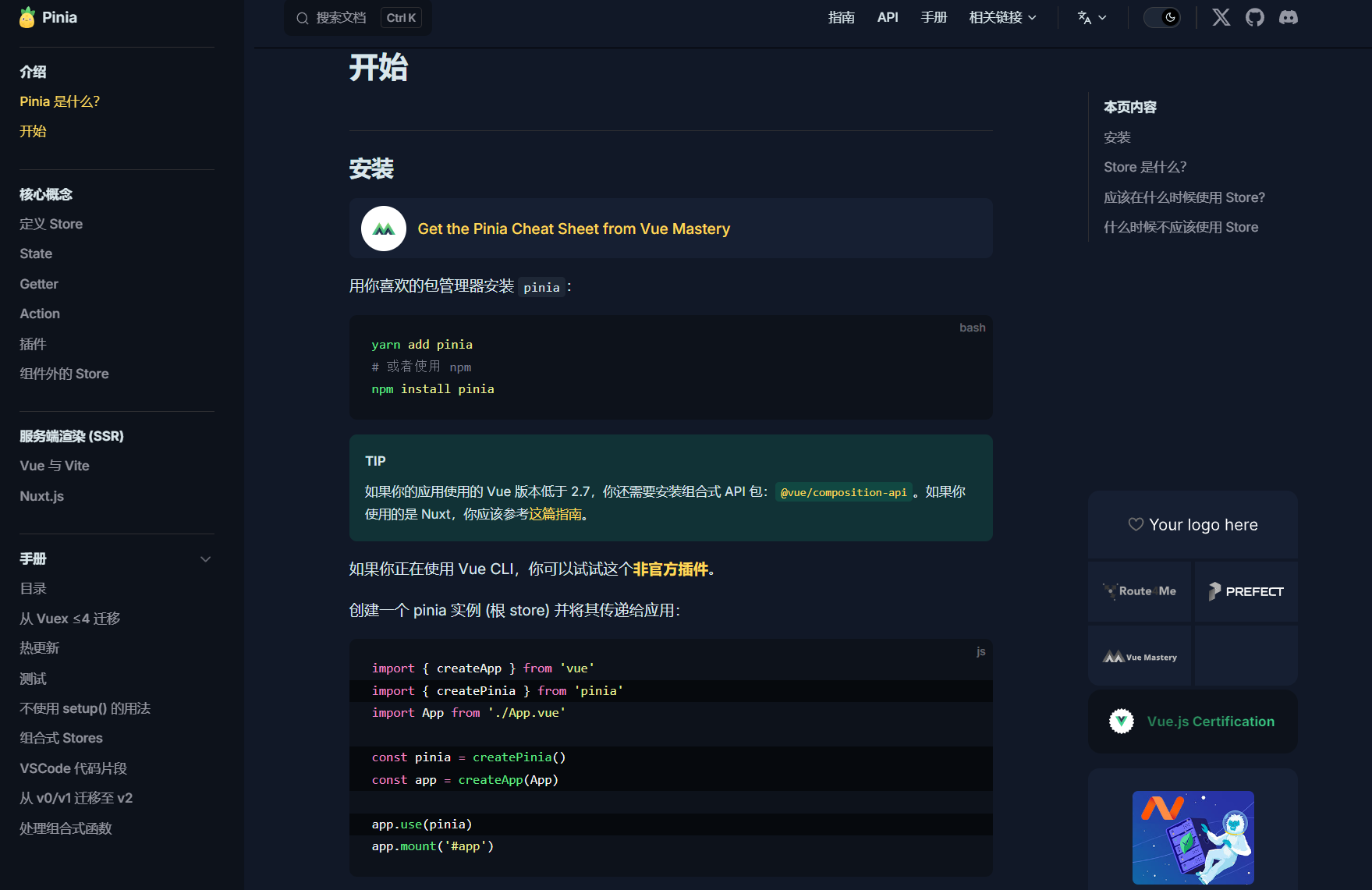Select sidebar item Pinia 是什么?
This screenshot has height=890, width=1372.
click(x=60, y=101)
